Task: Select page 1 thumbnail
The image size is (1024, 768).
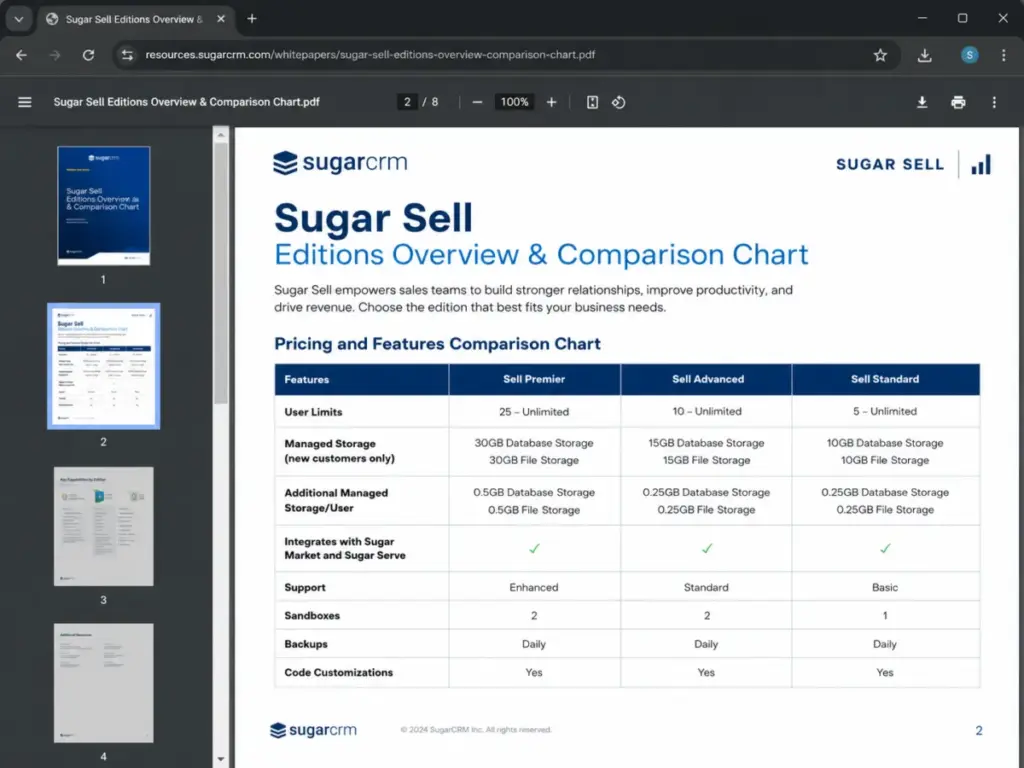Action: coord(104,206)
